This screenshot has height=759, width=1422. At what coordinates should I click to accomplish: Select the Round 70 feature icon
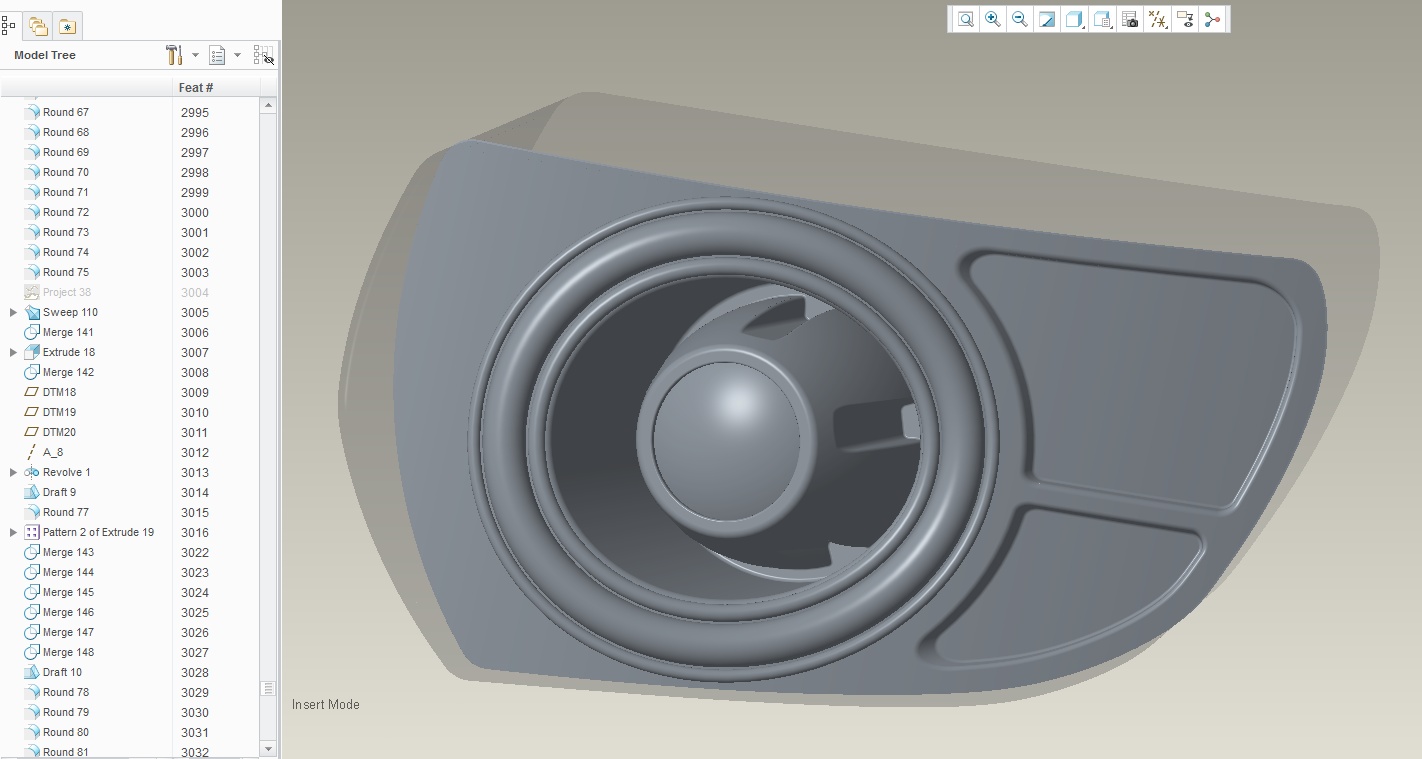[31, 172]
